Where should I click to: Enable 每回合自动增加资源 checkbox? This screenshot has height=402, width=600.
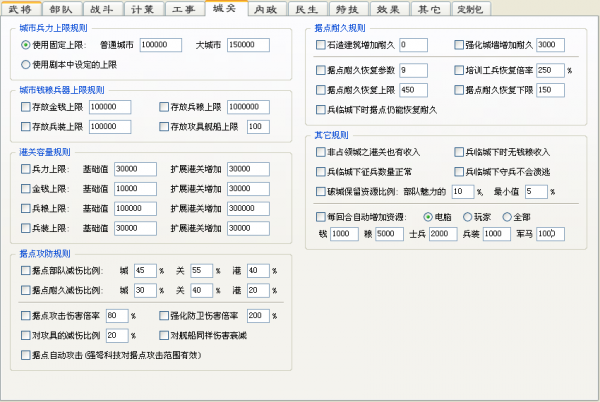(x=320, y=216)
